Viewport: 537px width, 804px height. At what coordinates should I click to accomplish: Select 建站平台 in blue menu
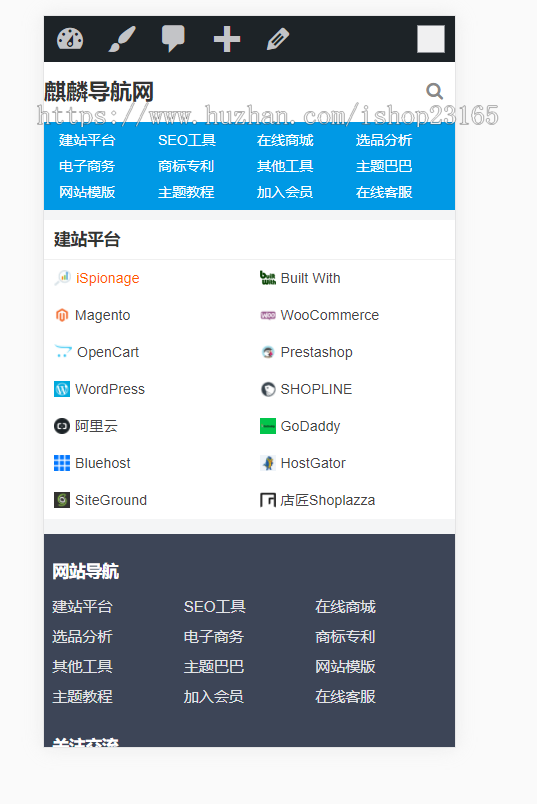coord(87,140)
